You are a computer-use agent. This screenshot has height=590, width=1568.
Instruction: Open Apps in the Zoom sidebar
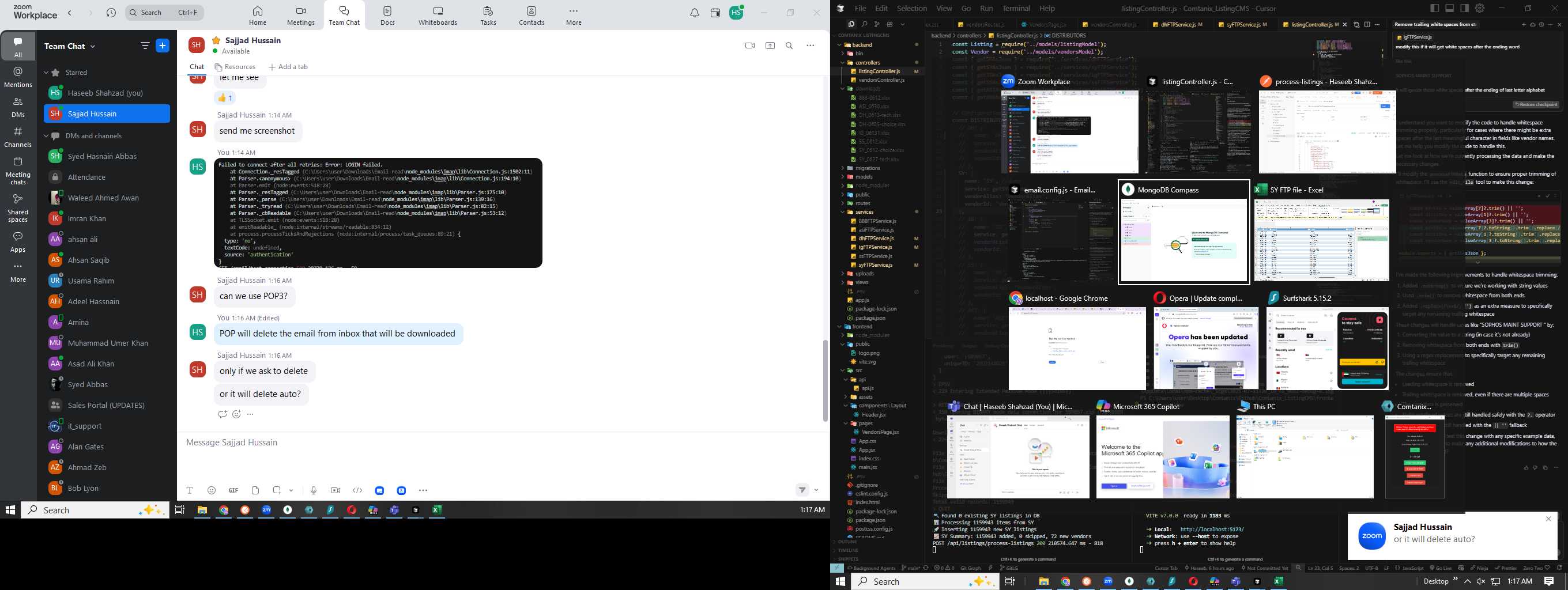(x=18, y=241)
